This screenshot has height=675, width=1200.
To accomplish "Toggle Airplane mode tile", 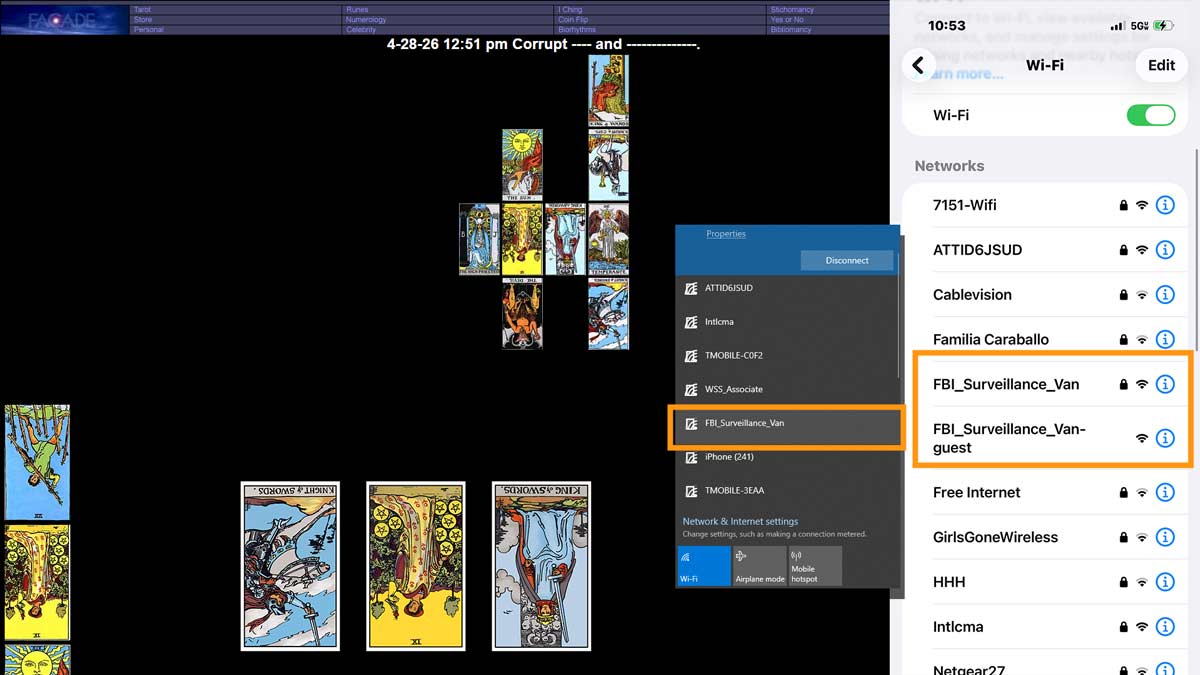I will click(x=759, y=565).
